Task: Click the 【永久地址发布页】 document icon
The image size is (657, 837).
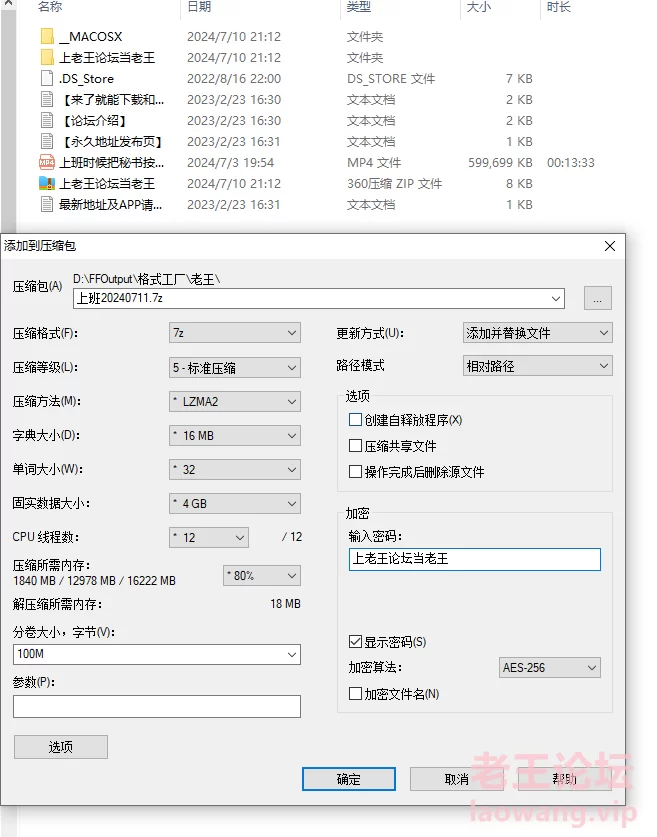Action: [x=47, y=141]
